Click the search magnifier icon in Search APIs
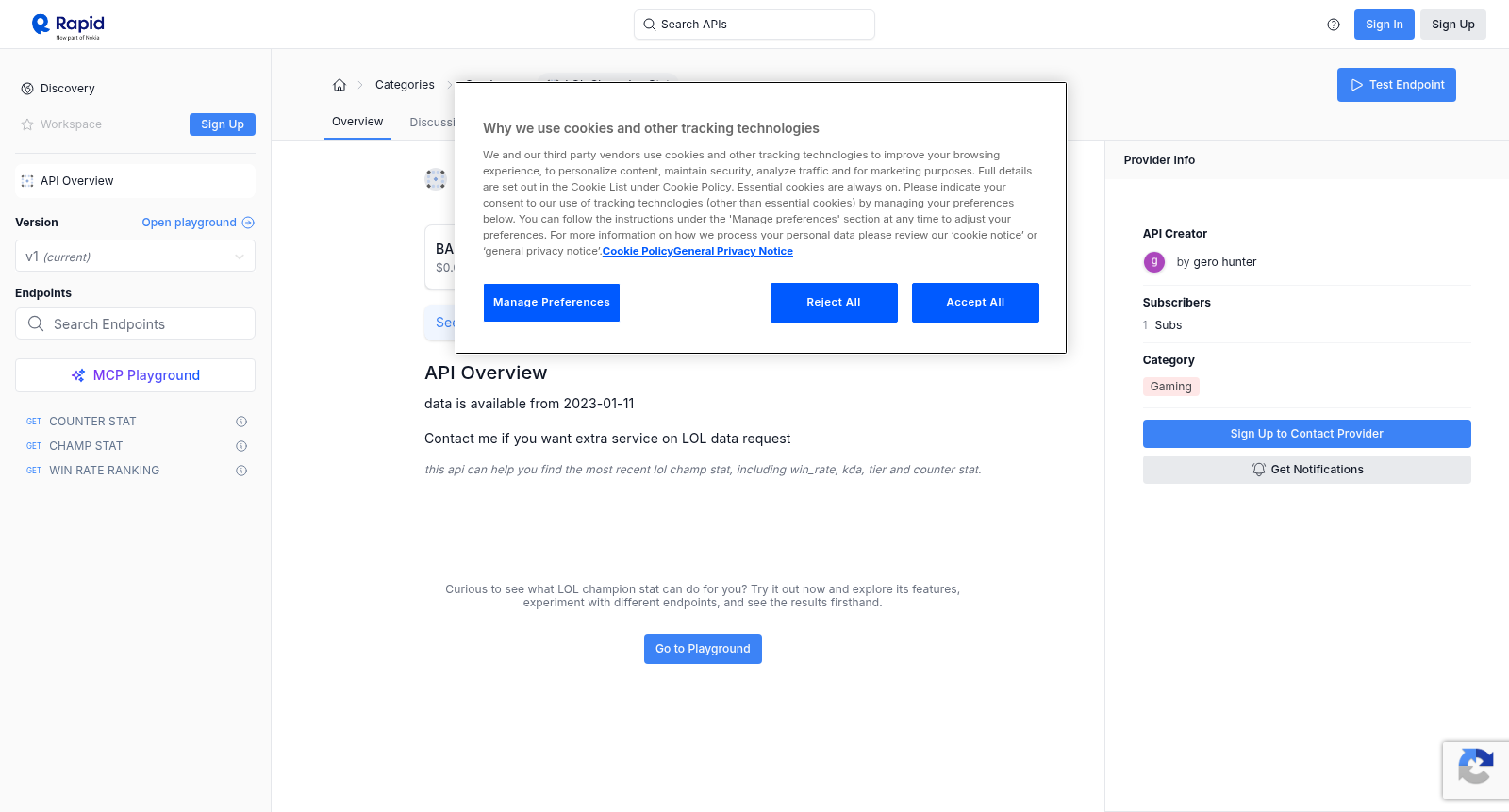The width and height of the screenshot is (1509, 812). point(649,25)
